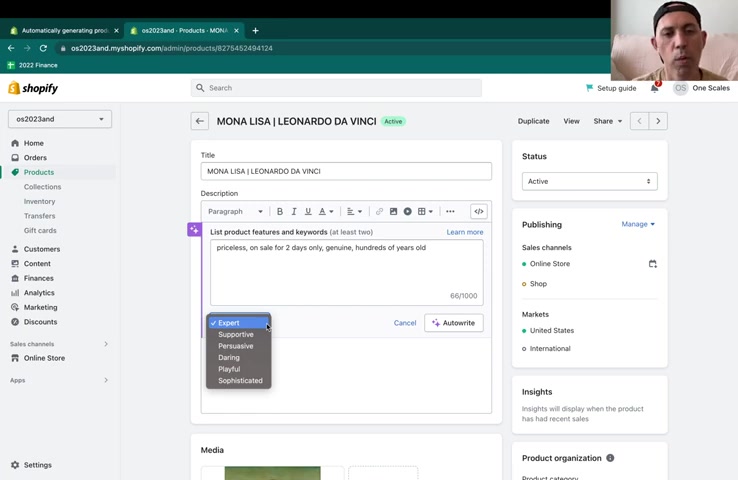Click the Shopify search field
Viewport: 738px width, 480px height.
[x=336, y=88]
